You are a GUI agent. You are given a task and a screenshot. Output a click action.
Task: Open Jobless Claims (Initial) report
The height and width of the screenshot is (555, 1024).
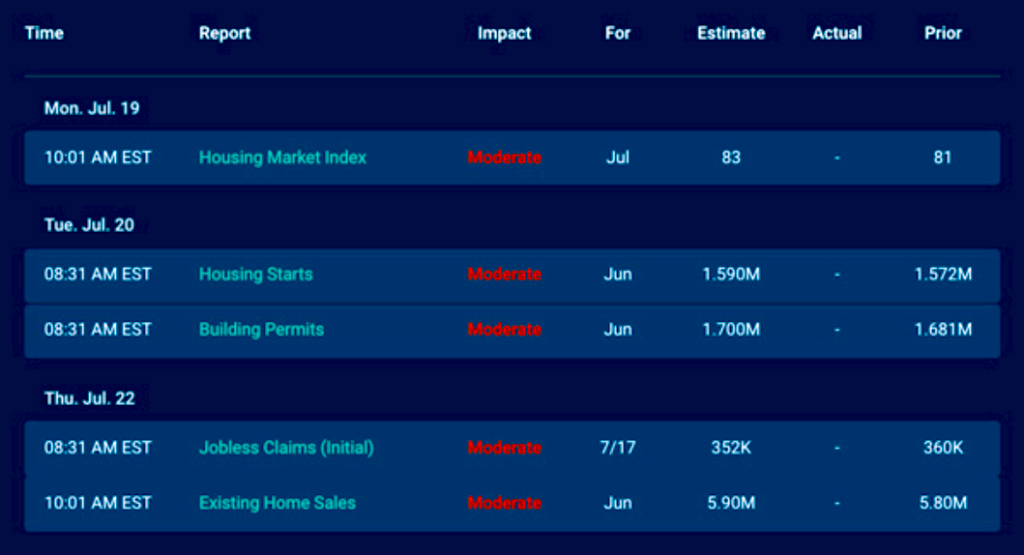pos(286,448)
